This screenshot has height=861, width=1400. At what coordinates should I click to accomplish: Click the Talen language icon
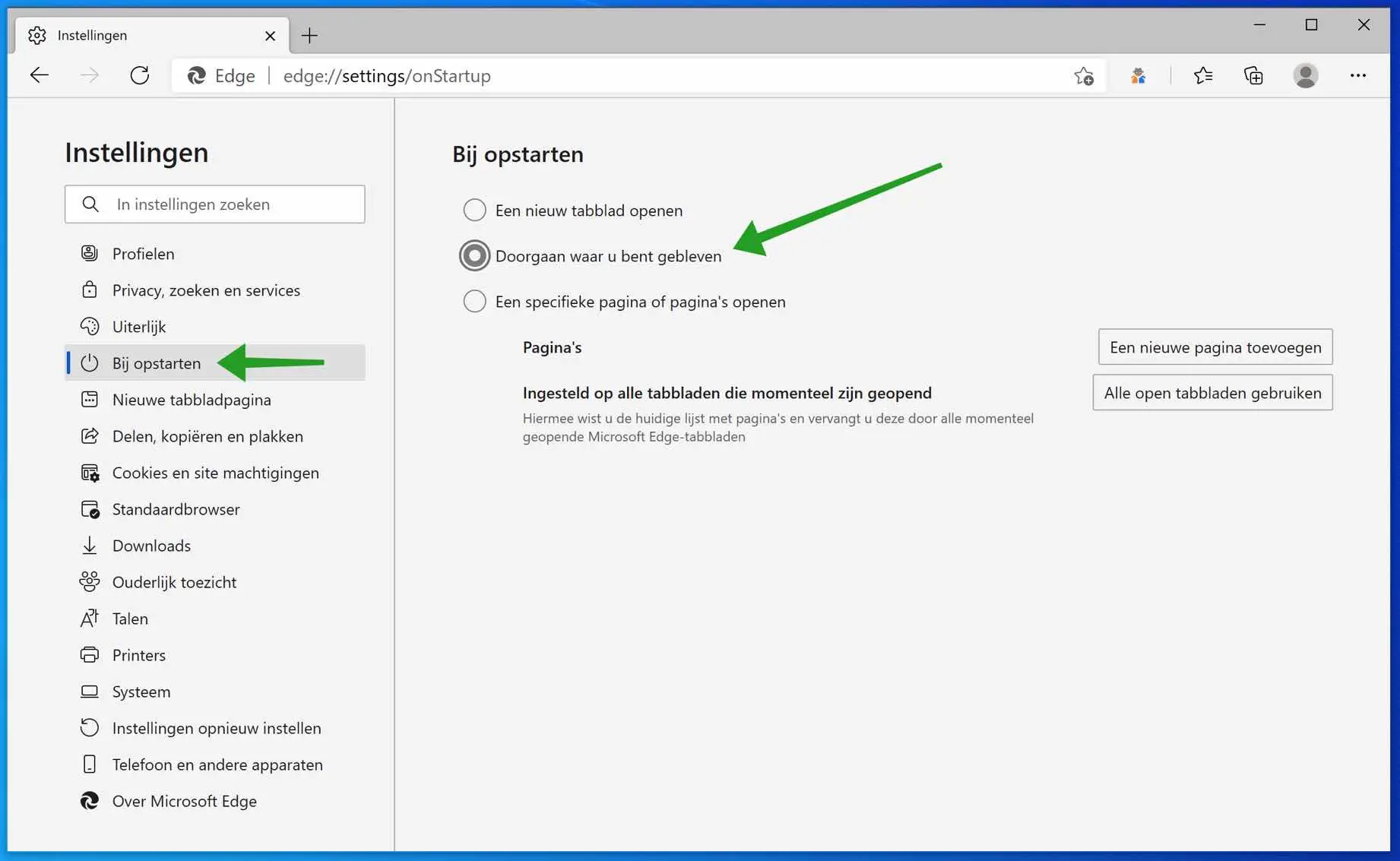point(90,618)
